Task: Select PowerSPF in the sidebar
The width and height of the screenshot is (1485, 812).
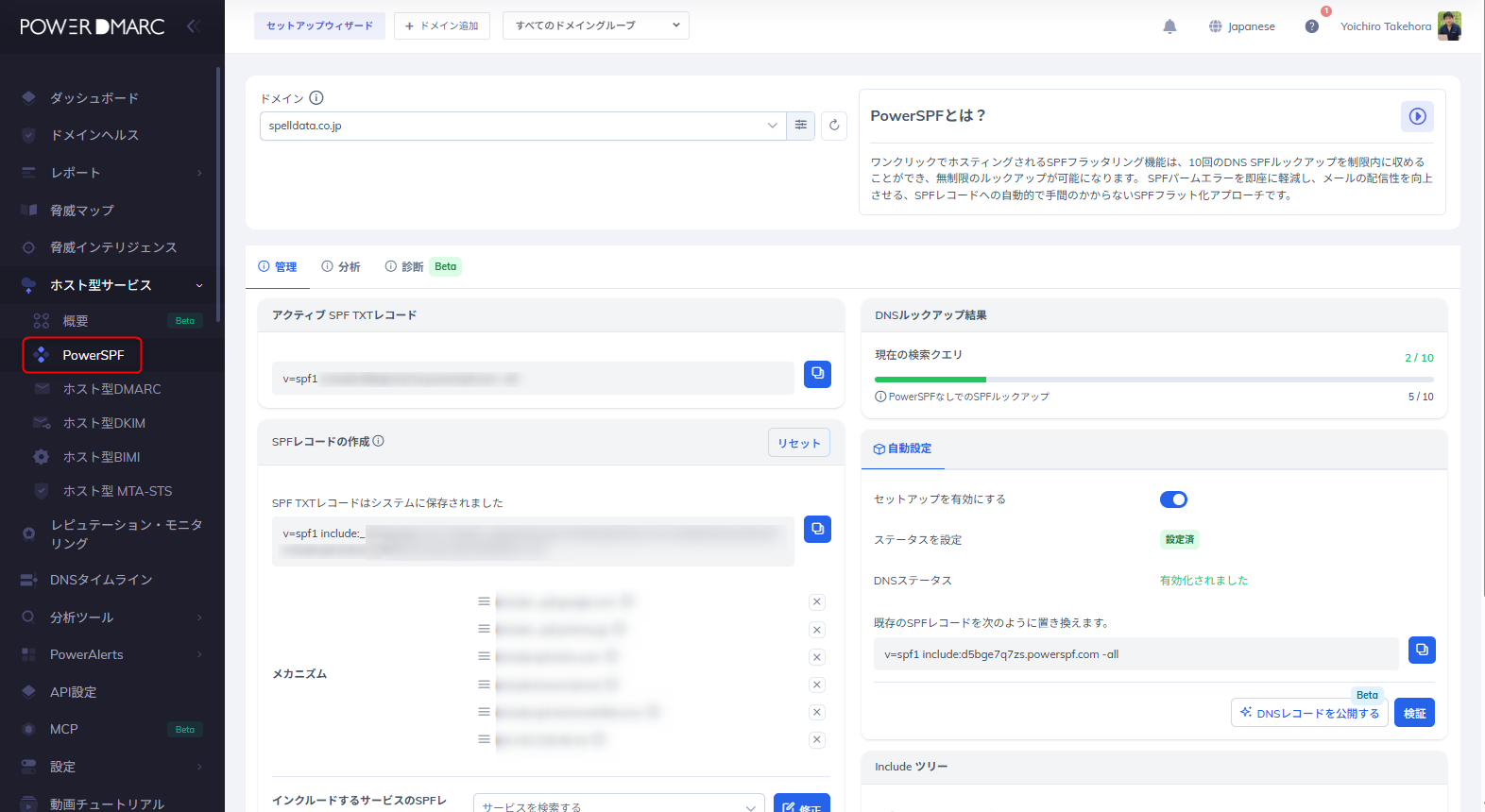Action: pyautogui.click(x=82, y=355)
